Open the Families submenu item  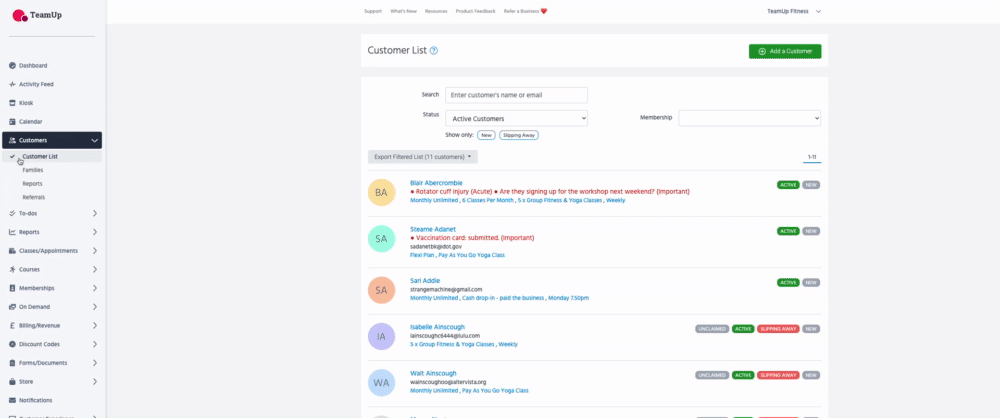pos(33,170)
